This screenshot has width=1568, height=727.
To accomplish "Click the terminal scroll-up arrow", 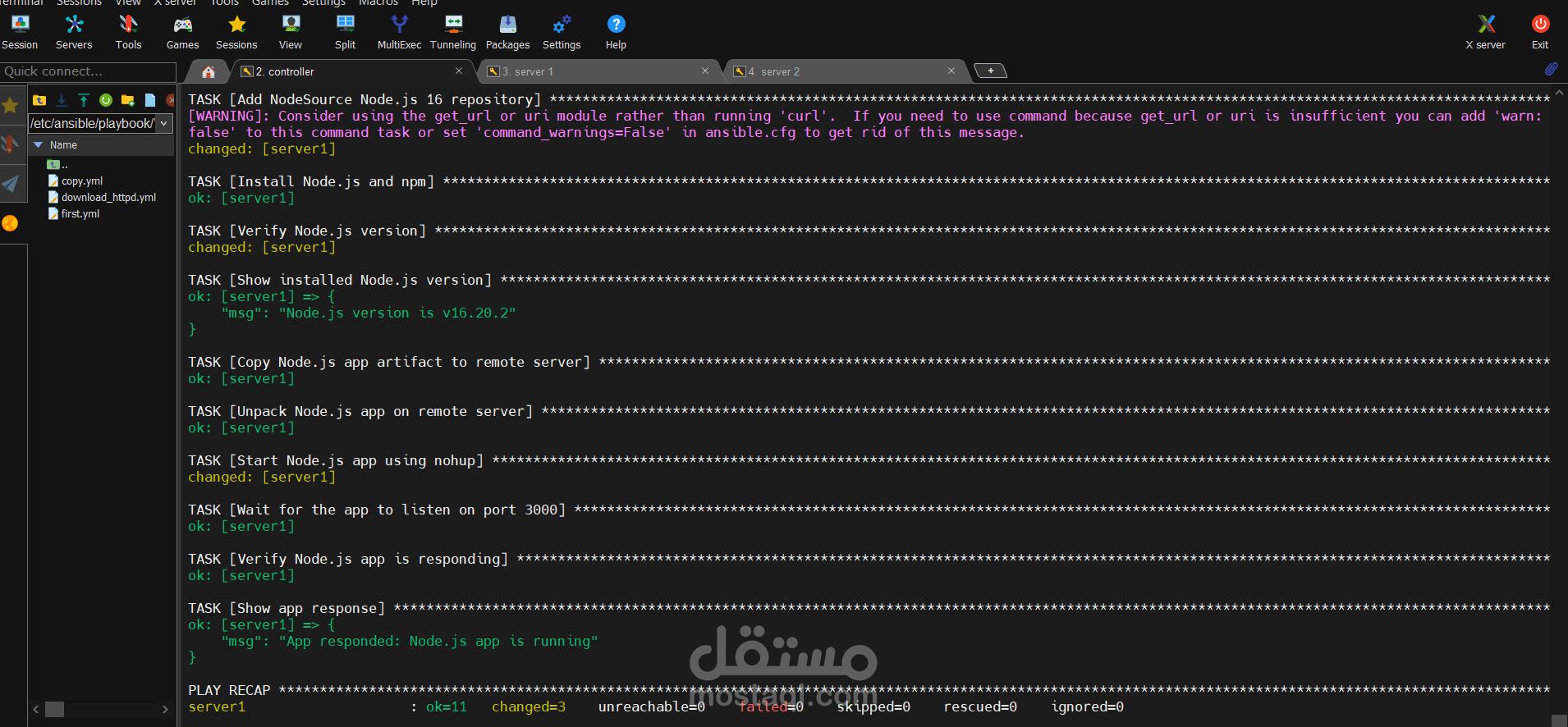I will pos(1559,93).
